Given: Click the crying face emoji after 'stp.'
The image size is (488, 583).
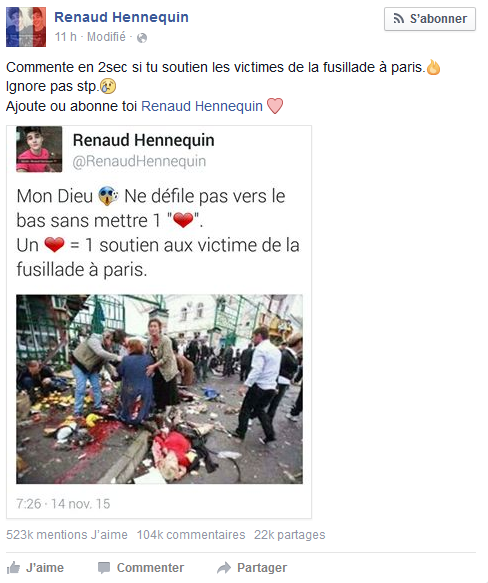Looking at the screenshot, I should click(x=108, y=86).
